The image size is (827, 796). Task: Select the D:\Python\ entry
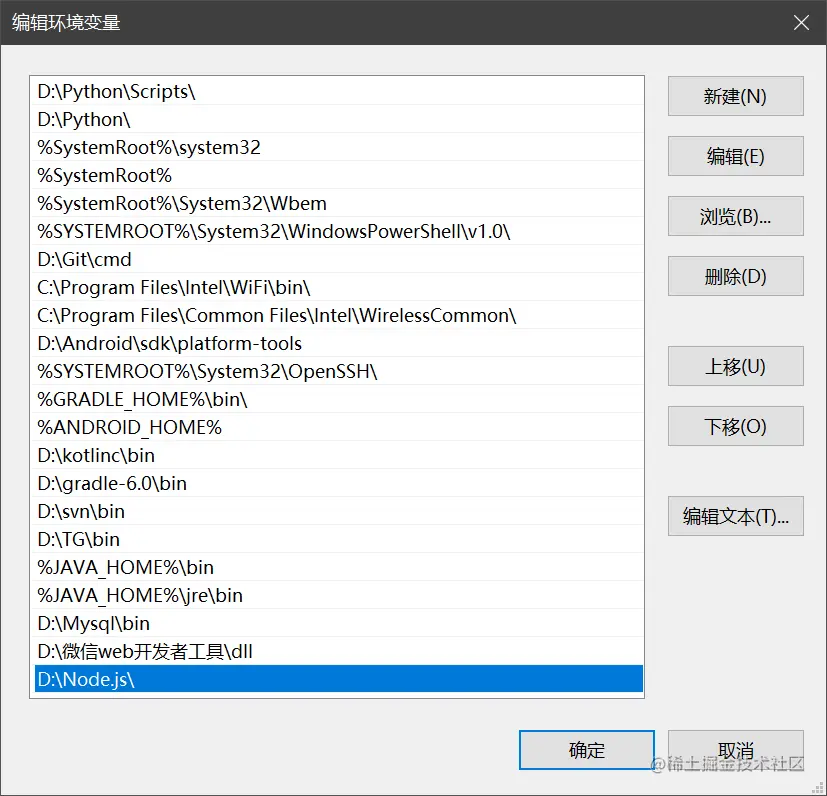[338, 119]
